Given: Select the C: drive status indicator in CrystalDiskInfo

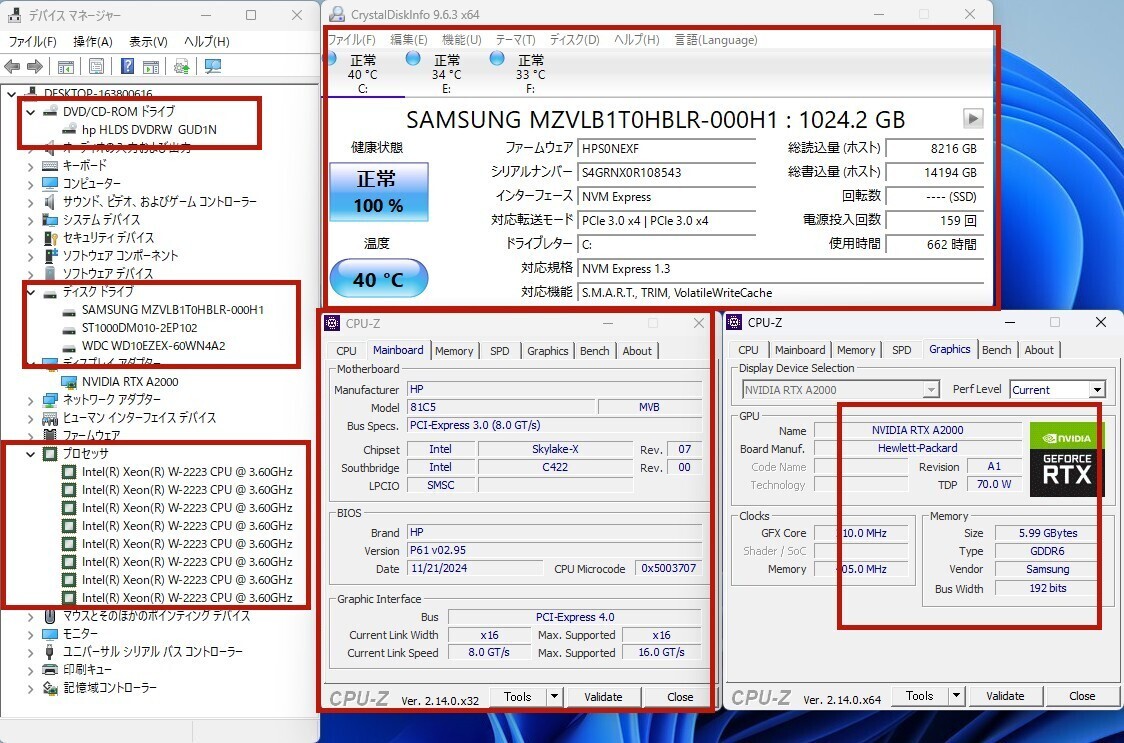Looking at the screenshot, I should click(363, 74).
